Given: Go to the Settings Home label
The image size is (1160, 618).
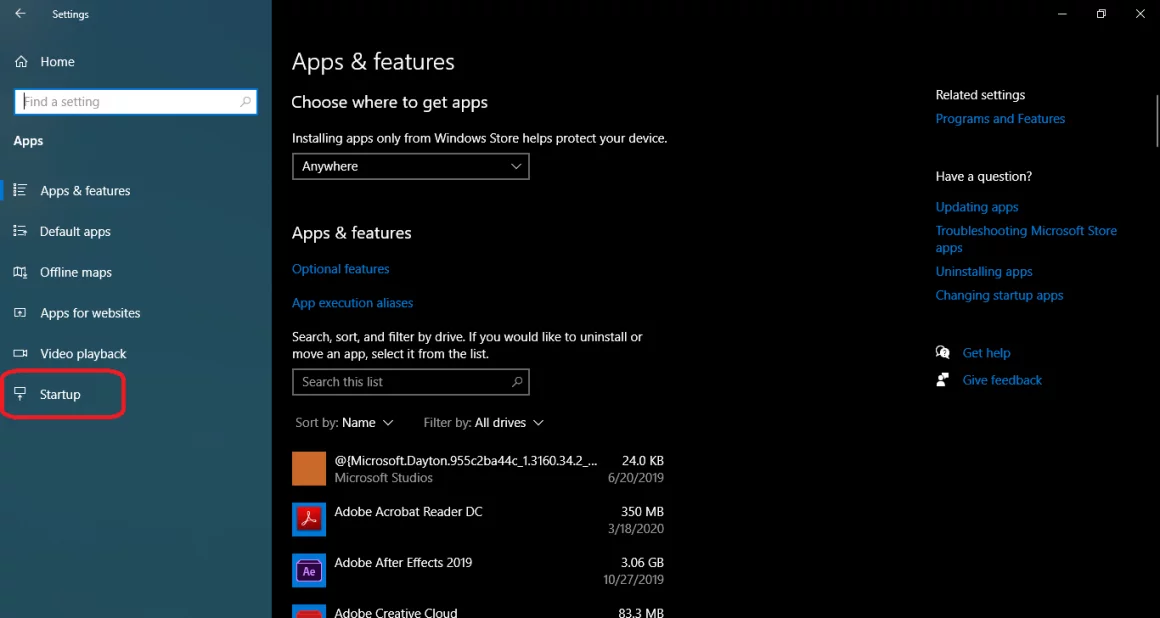Looking at the screenshot, I should pyautogui.click(x=57, y=62).
